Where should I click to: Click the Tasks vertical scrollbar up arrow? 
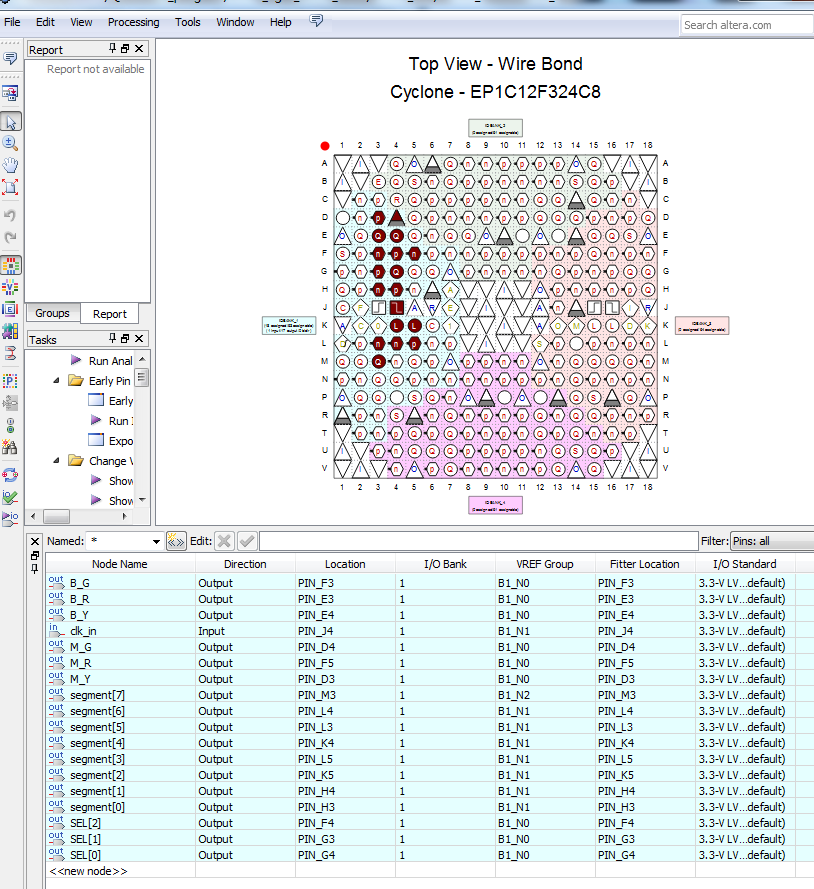click(x=142, y=359)
